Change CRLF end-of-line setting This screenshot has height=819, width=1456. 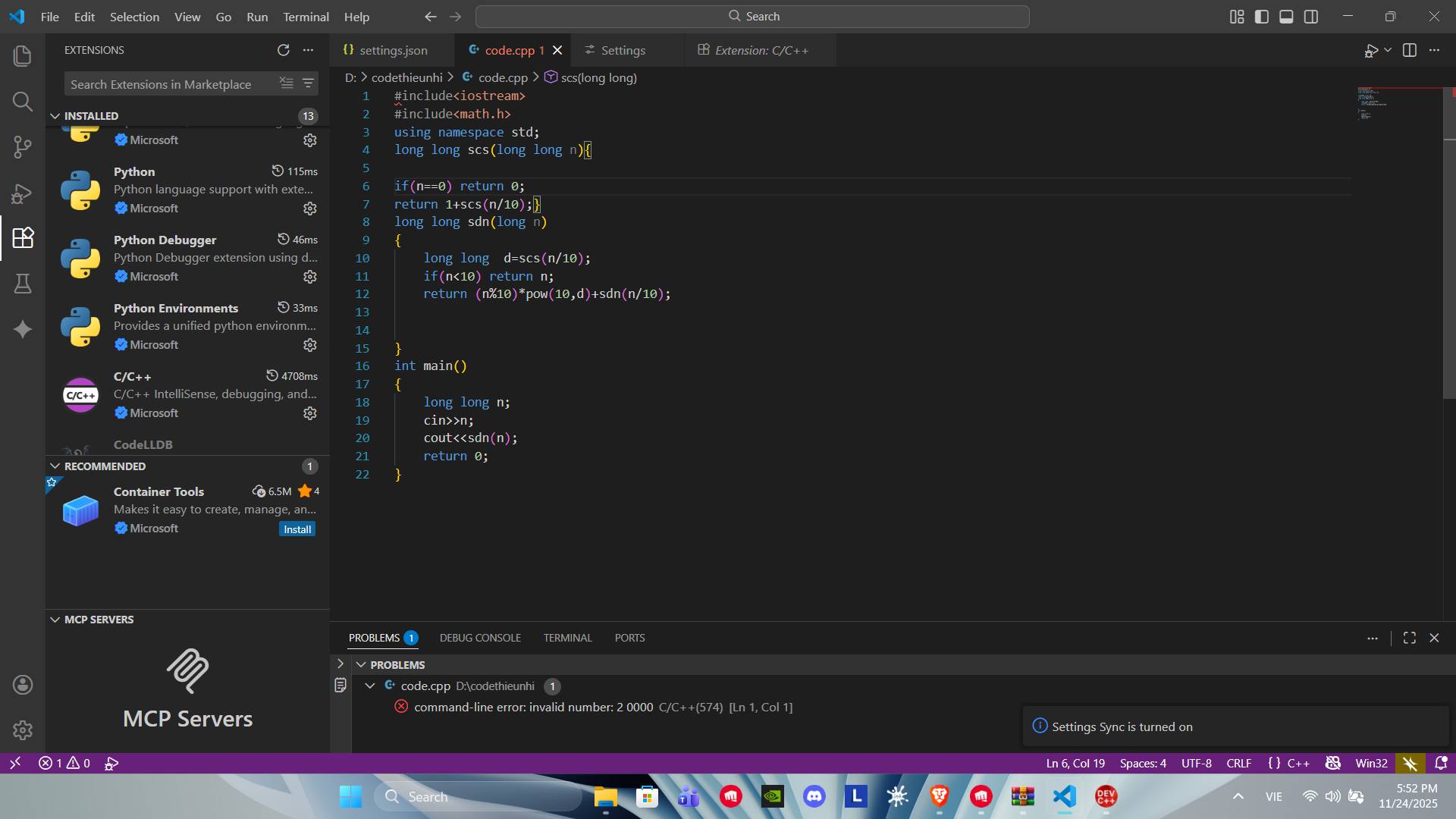pos(1239,763)
